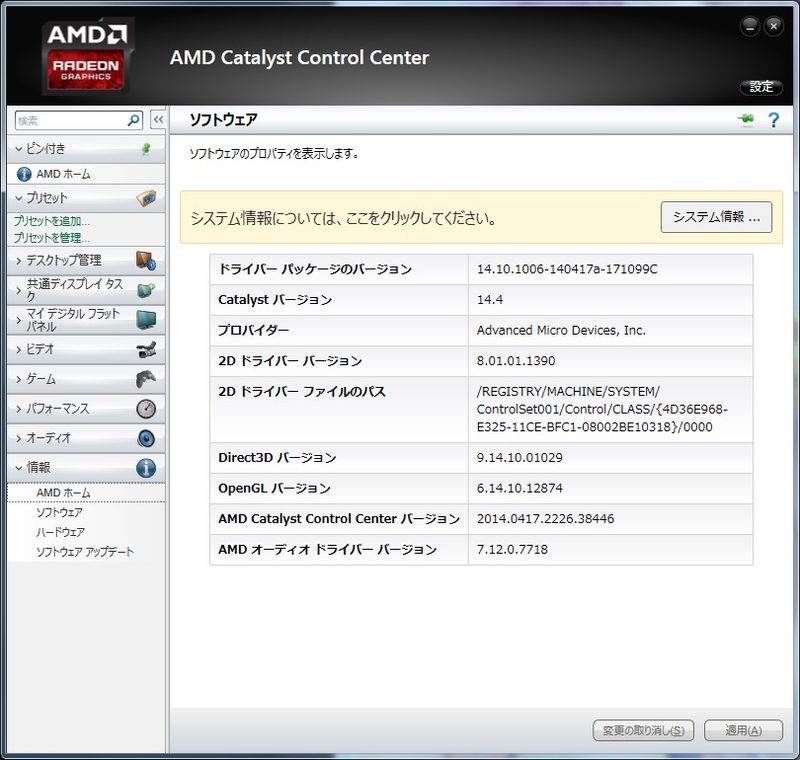Click the /REGISTRY/MACHINE/SYSTEM path value
The image size is (800, 760).
602,409
